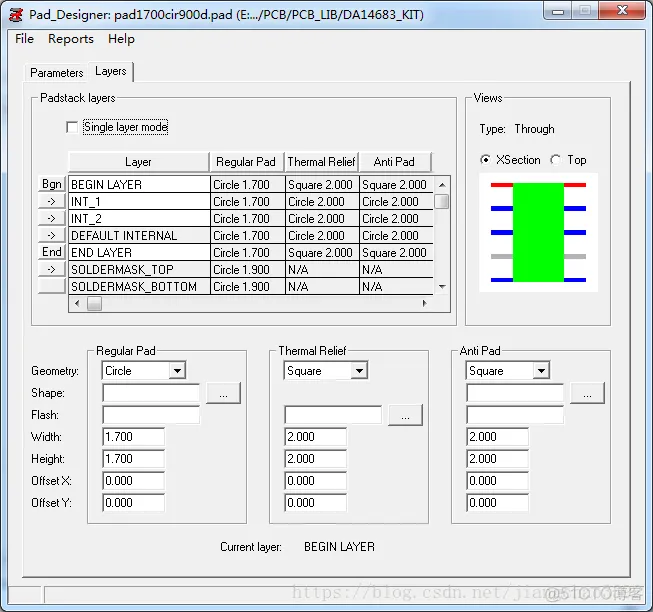Click the blank button beside SOLDERMASK_BOTTOM
Viewport: 653px width, 612px height.
coord(52,286)
